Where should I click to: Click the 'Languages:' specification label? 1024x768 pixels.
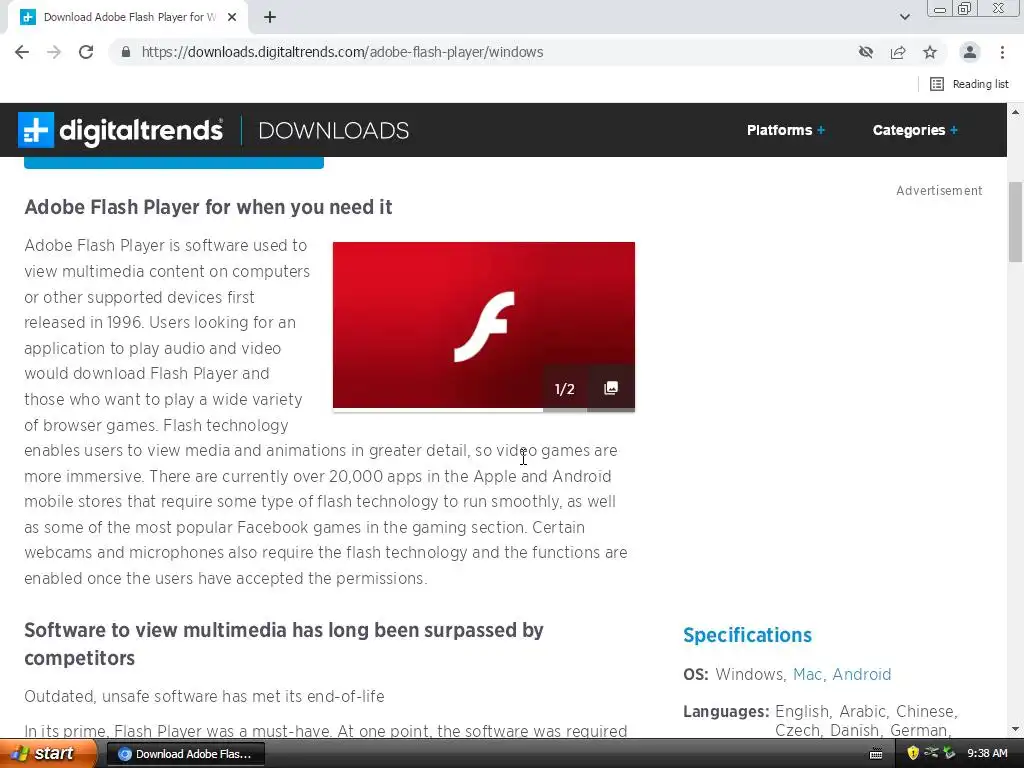pos(726,711)
